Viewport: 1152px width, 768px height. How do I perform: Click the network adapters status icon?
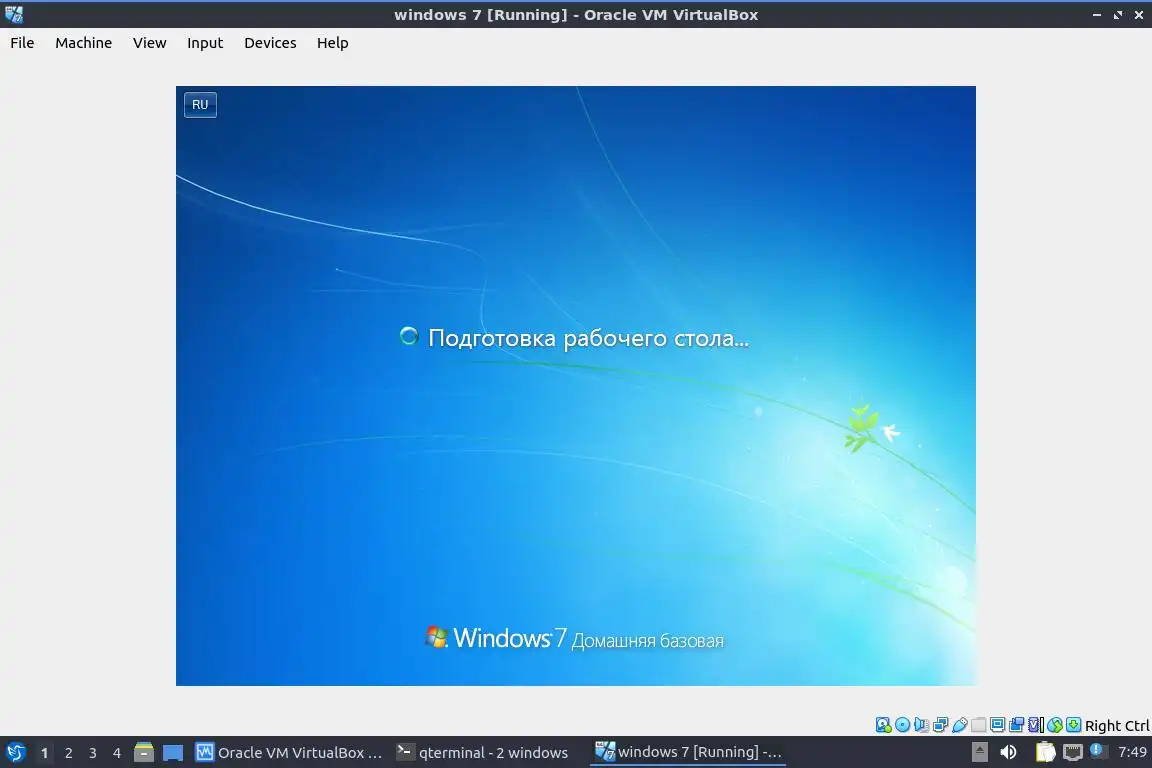pyautogui.click(x=940, y=725)
